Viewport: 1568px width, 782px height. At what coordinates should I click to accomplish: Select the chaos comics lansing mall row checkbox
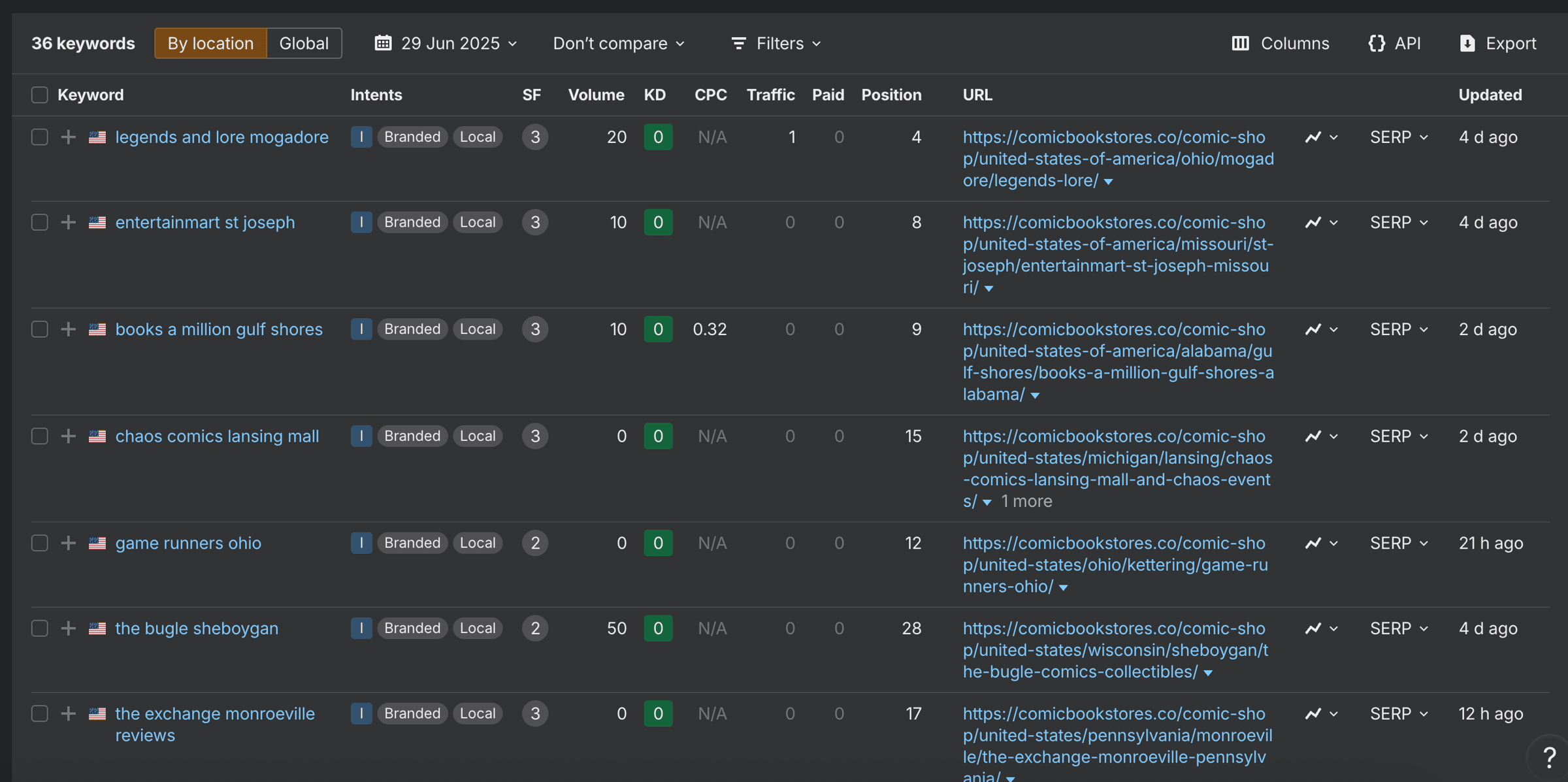tap(40, 436)
